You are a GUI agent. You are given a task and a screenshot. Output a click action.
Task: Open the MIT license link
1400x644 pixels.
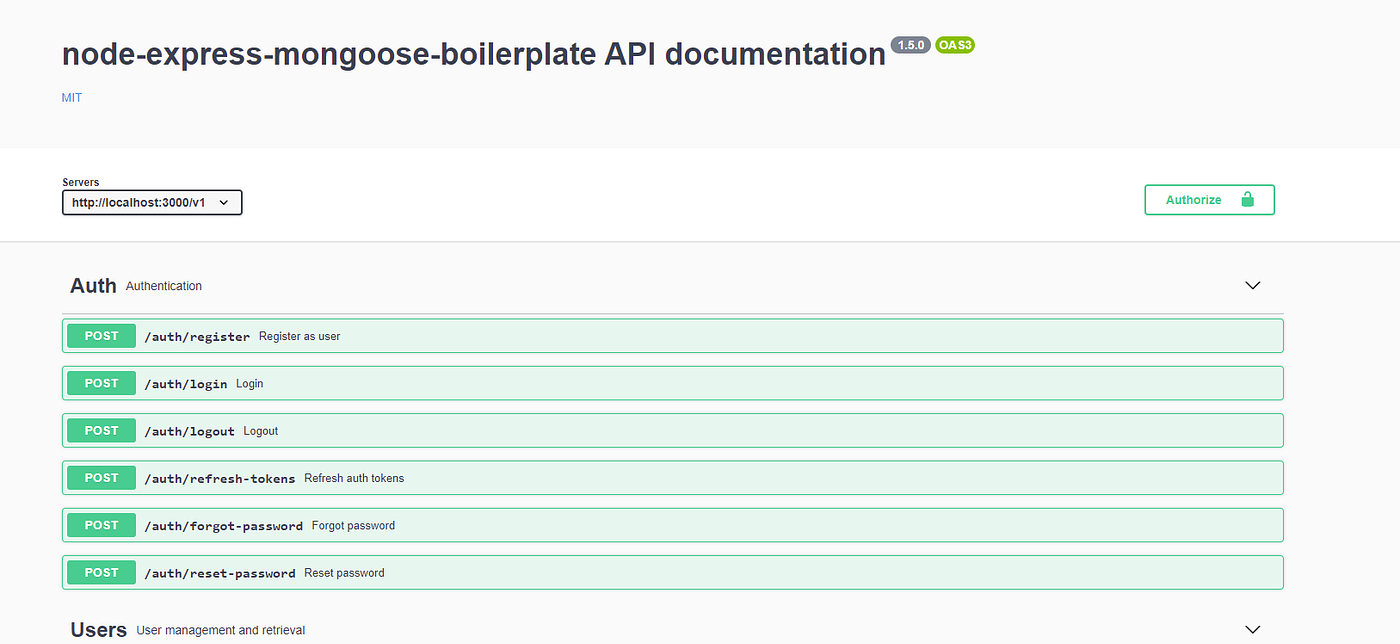tap(71, 97)
